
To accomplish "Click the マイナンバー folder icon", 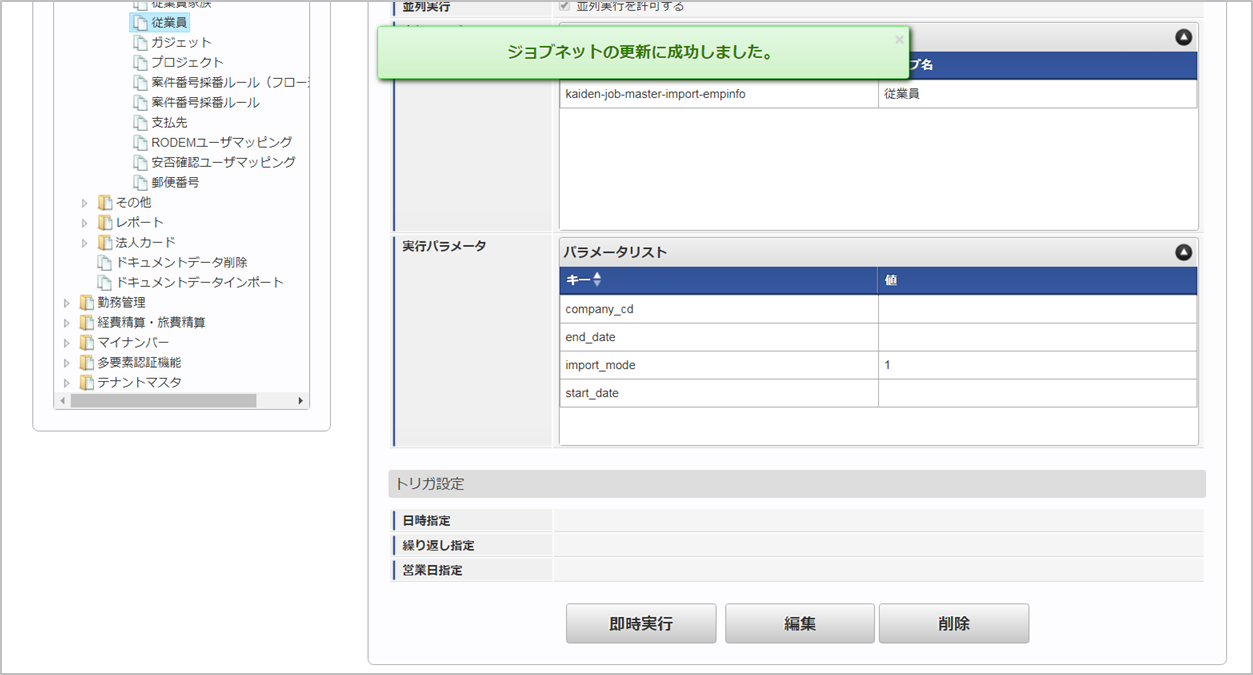I will (x=87, y=342).
